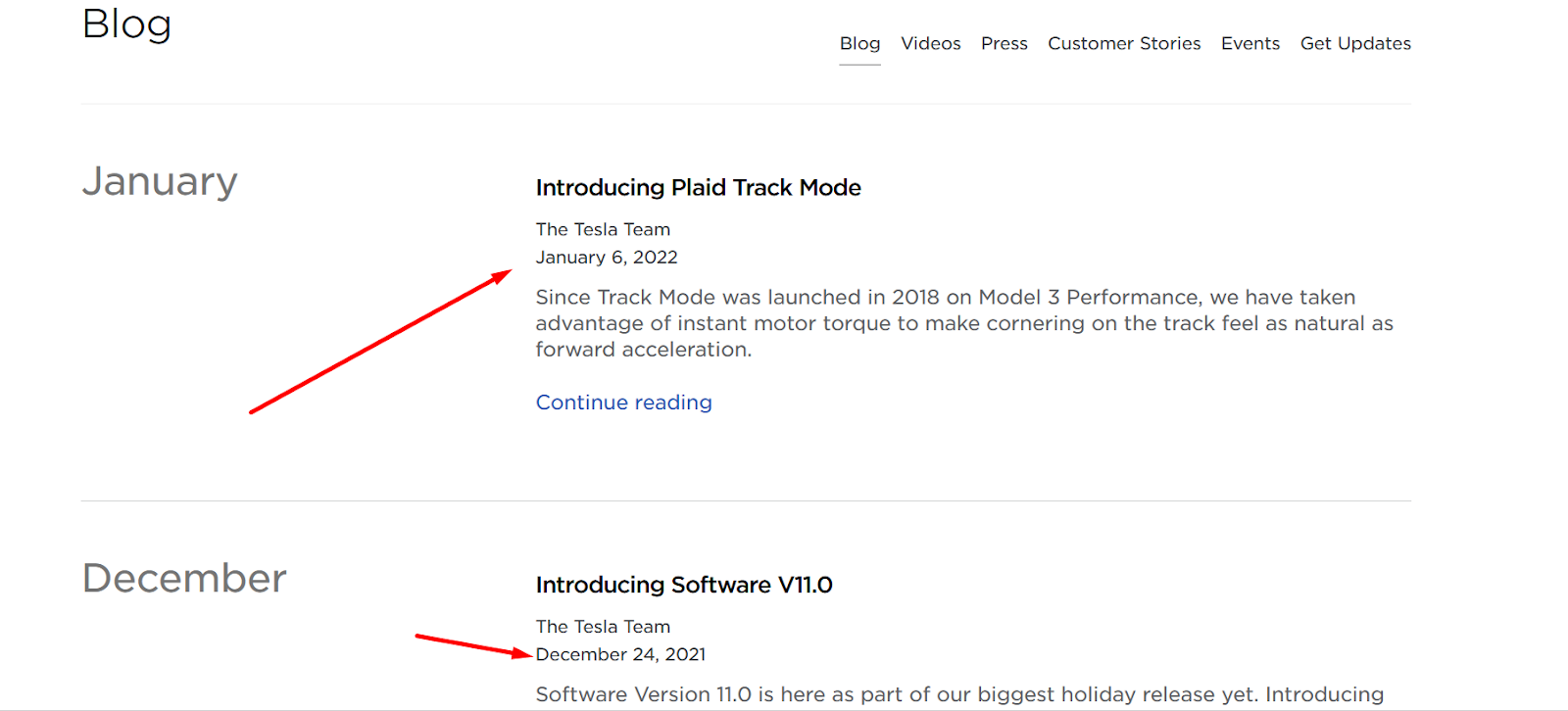Select the December month heading

(x=184, y=578)
